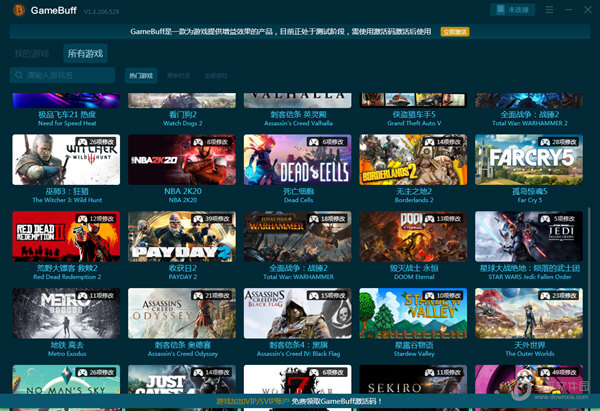
Task: Open the hamburger menu icon in title bar
Action: [x=549, y=10]
